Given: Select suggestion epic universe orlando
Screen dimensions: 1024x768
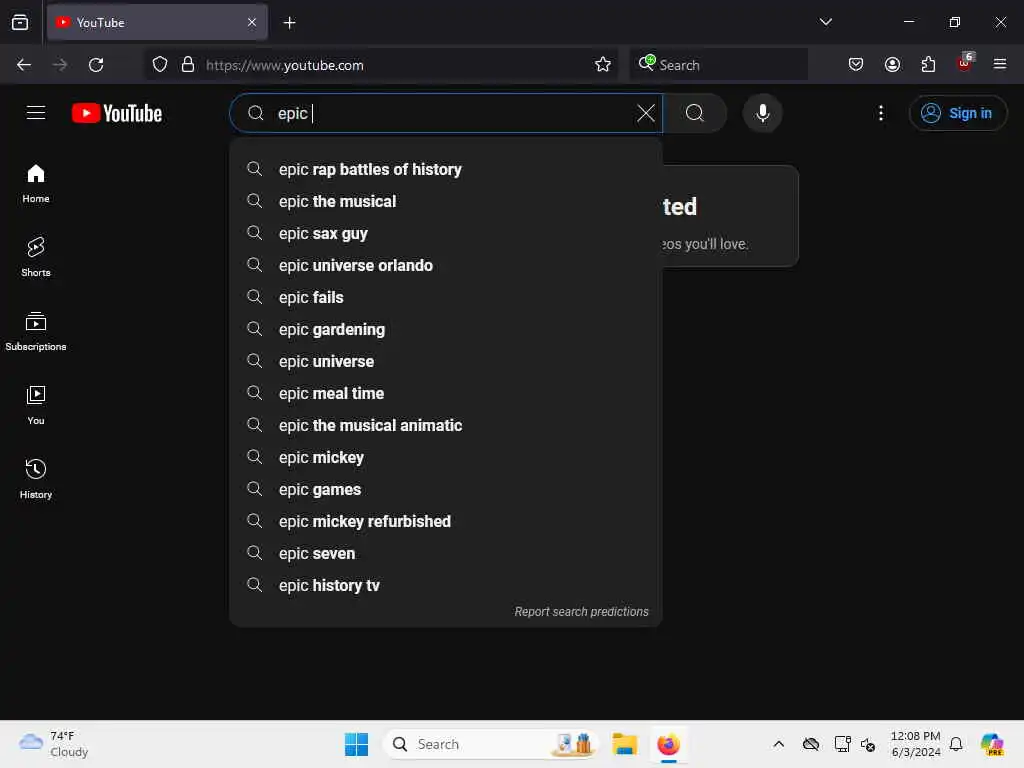Looking at the screenshot, I should 446,265.
